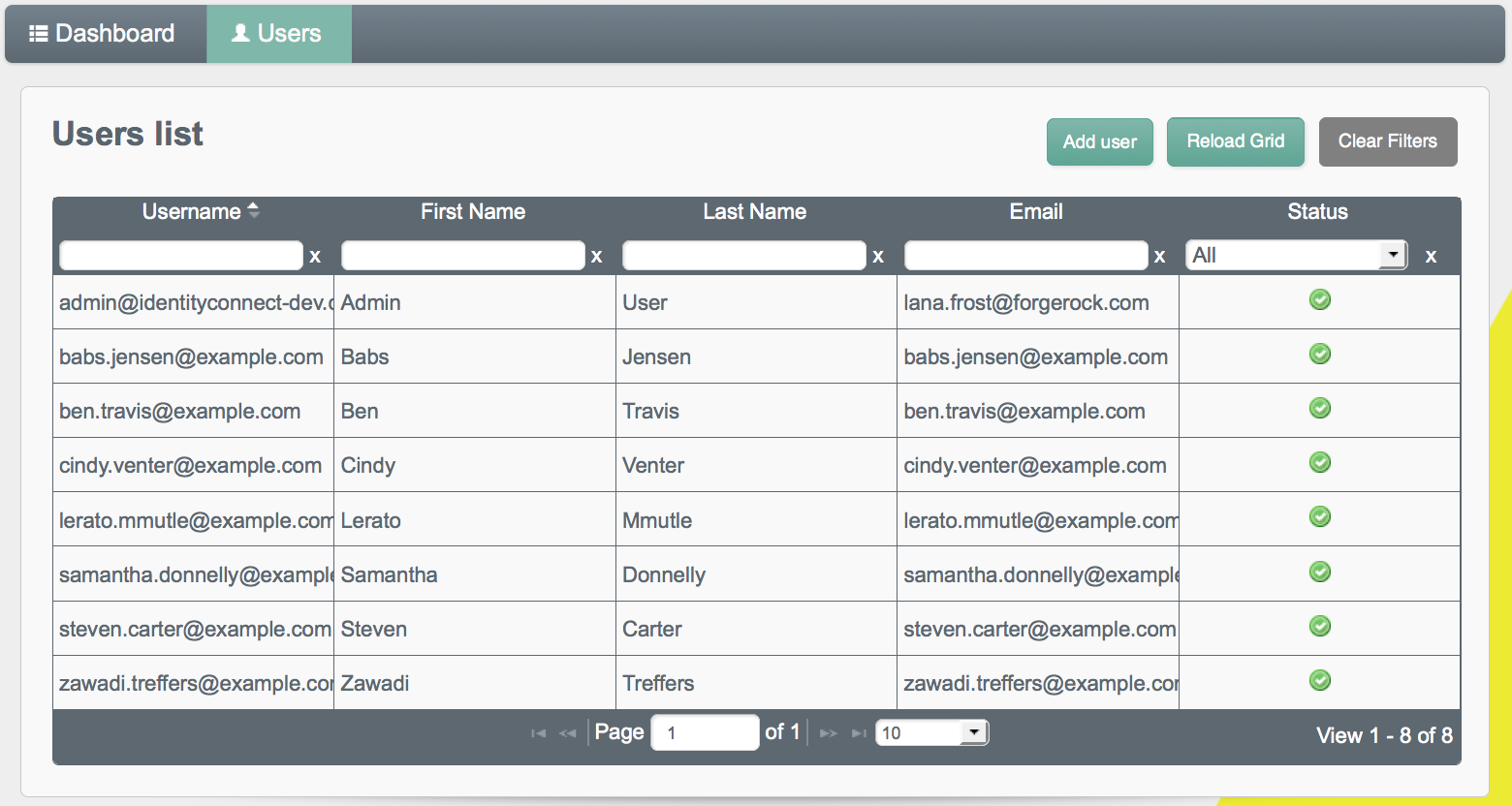Click the First Name column header
1512x806 pixels.
tap(473, 211)
